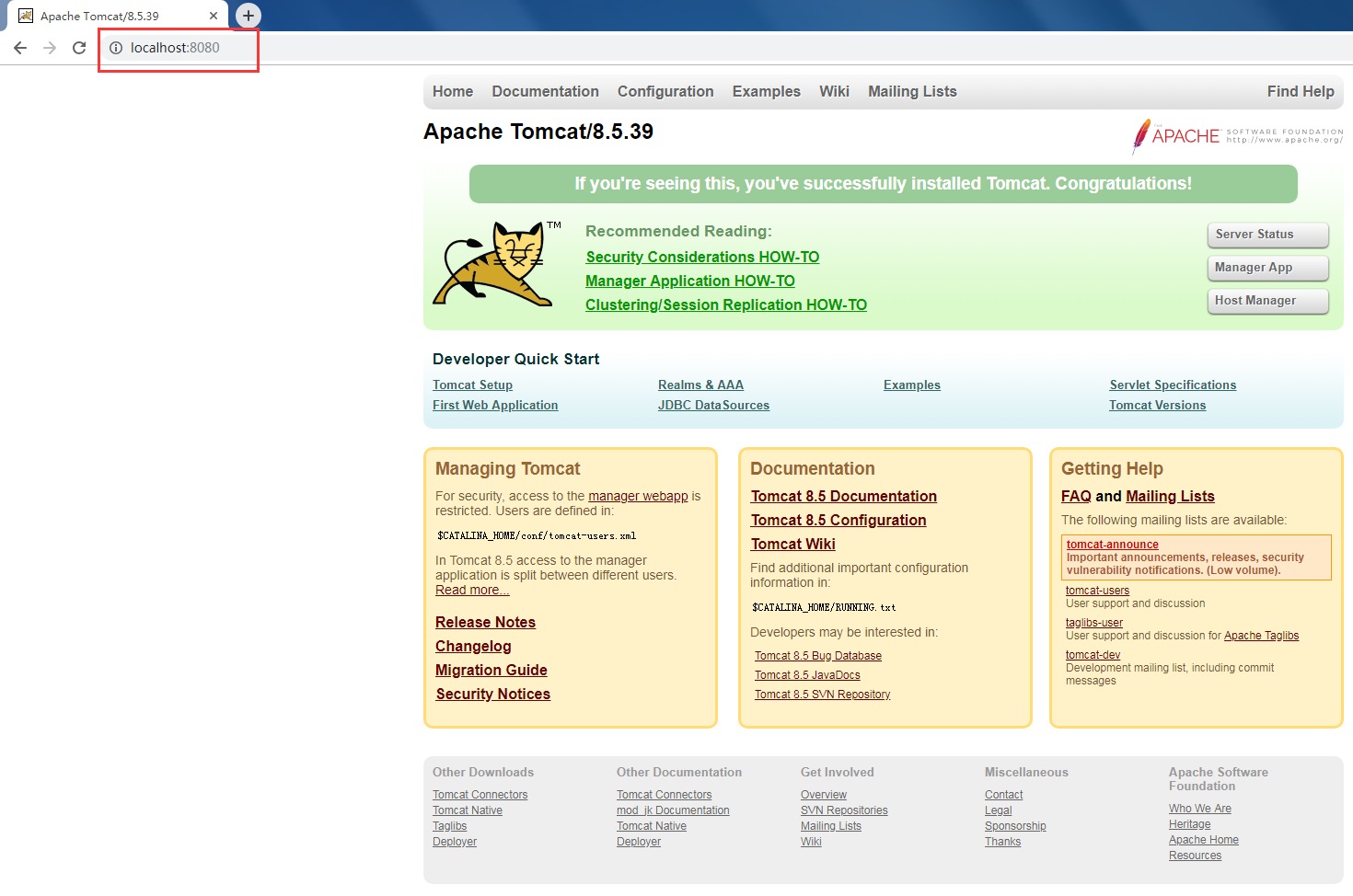Open the SVN Repositories link

[844, 810]
